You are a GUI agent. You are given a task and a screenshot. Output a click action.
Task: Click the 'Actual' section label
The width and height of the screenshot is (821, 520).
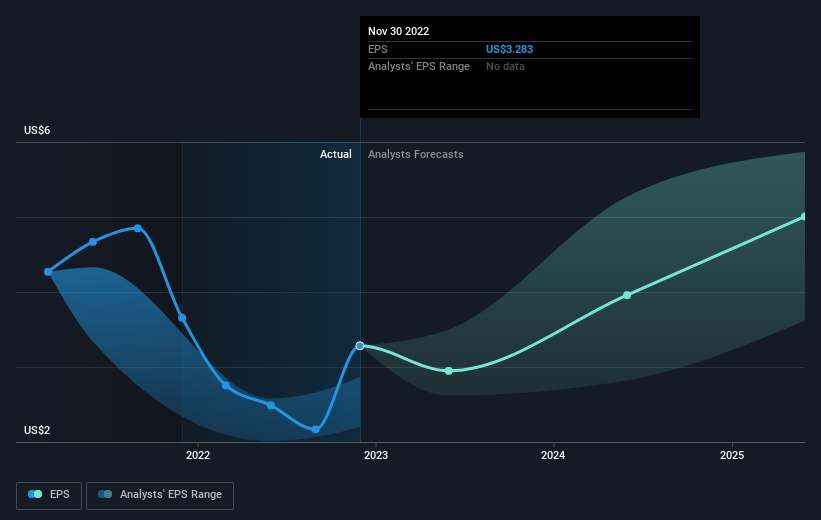[x=336, y=154]
